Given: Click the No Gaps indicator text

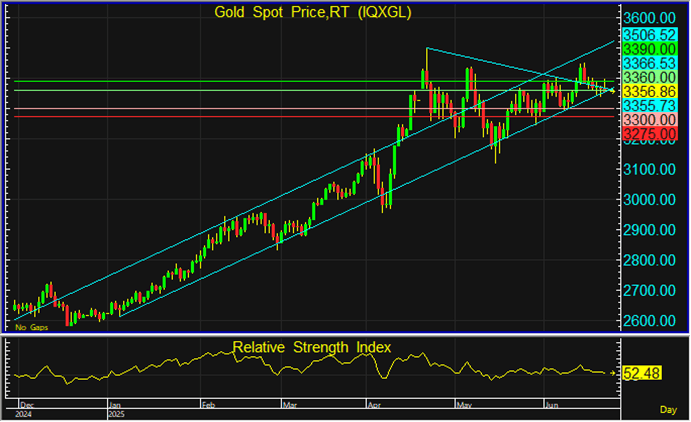Looking at the screenshot, I should [32, 327].
